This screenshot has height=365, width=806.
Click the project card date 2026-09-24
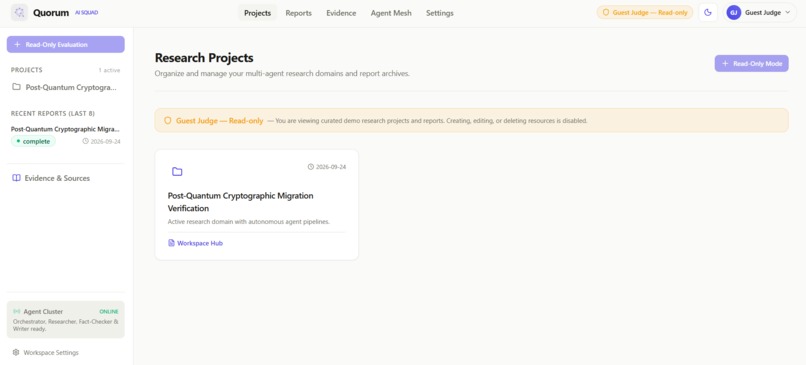331,167
